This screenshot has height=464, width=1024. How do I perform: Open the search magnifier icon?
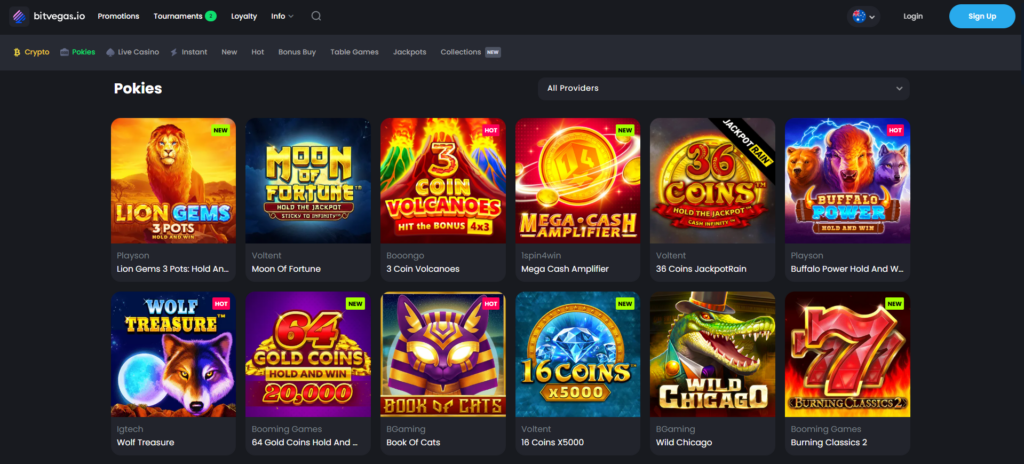[316, 16]
